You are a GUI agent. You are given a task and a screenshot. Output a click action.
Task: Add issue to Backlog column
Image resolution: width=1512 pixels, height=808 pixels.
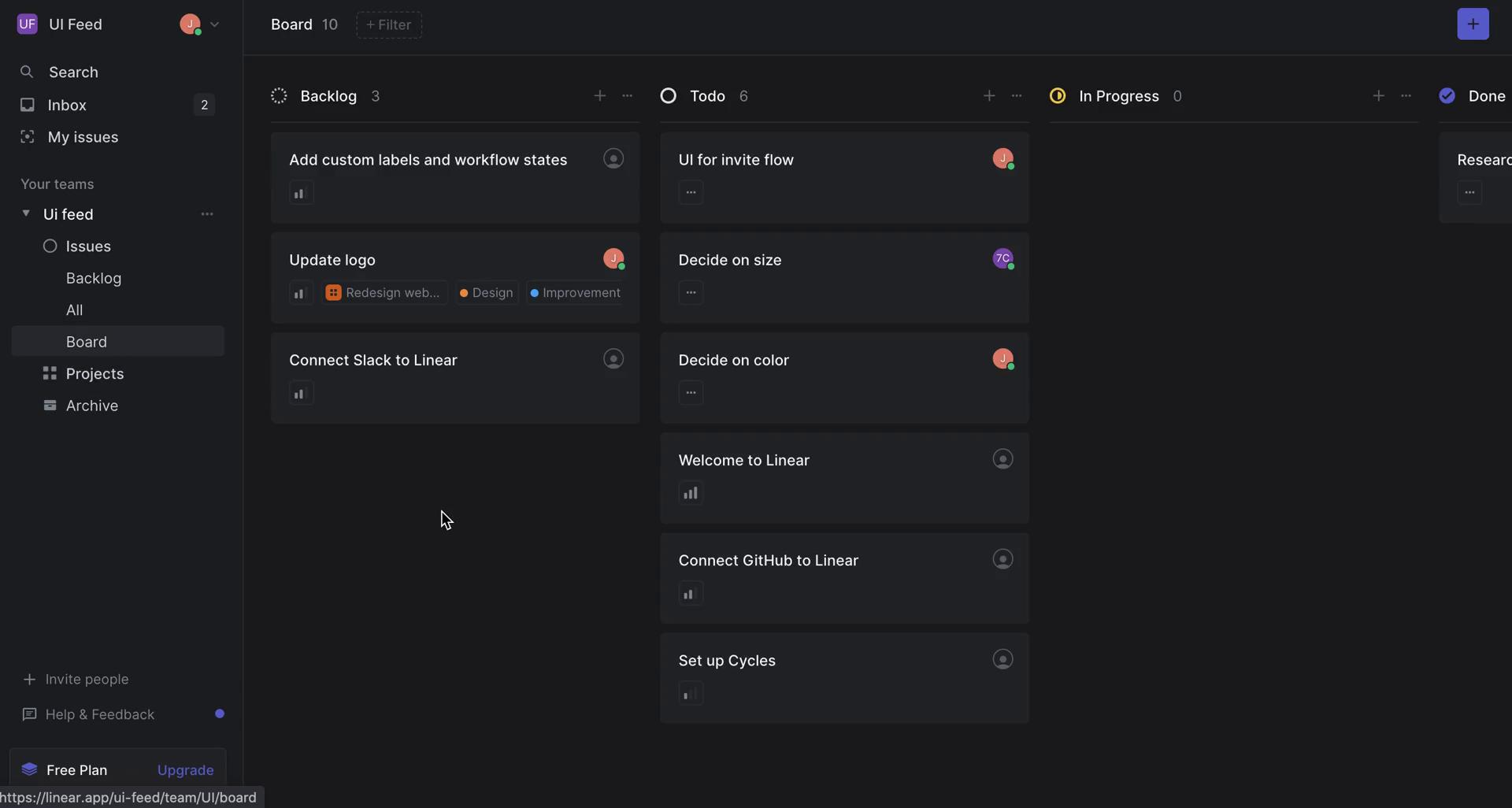tap(599, 95)
